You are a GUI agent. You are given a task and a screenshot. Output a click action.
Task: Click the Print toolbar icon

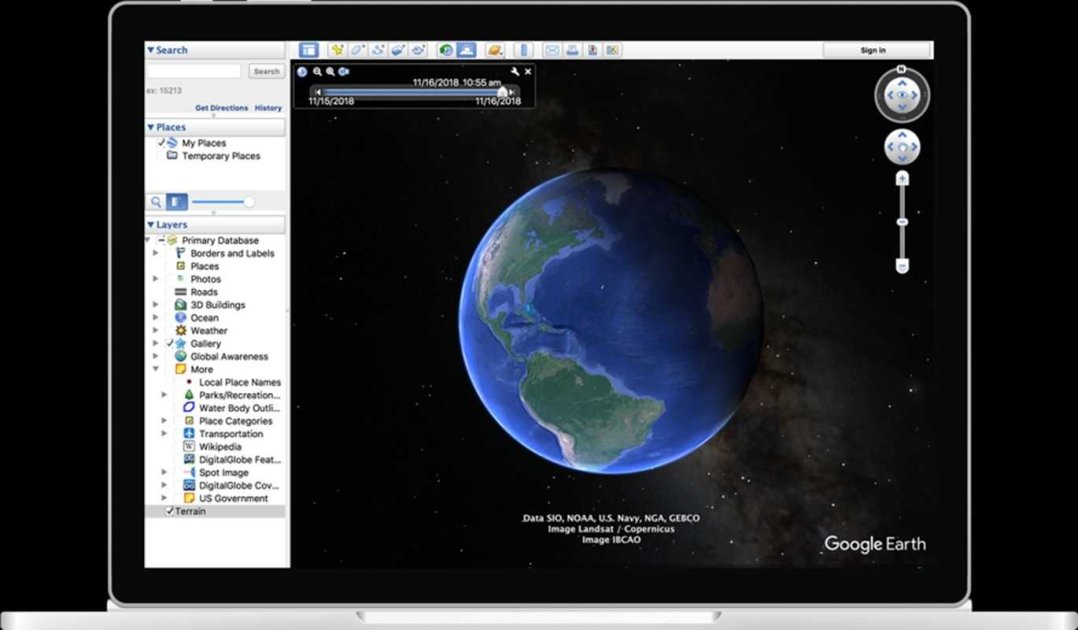pos(572,50)
